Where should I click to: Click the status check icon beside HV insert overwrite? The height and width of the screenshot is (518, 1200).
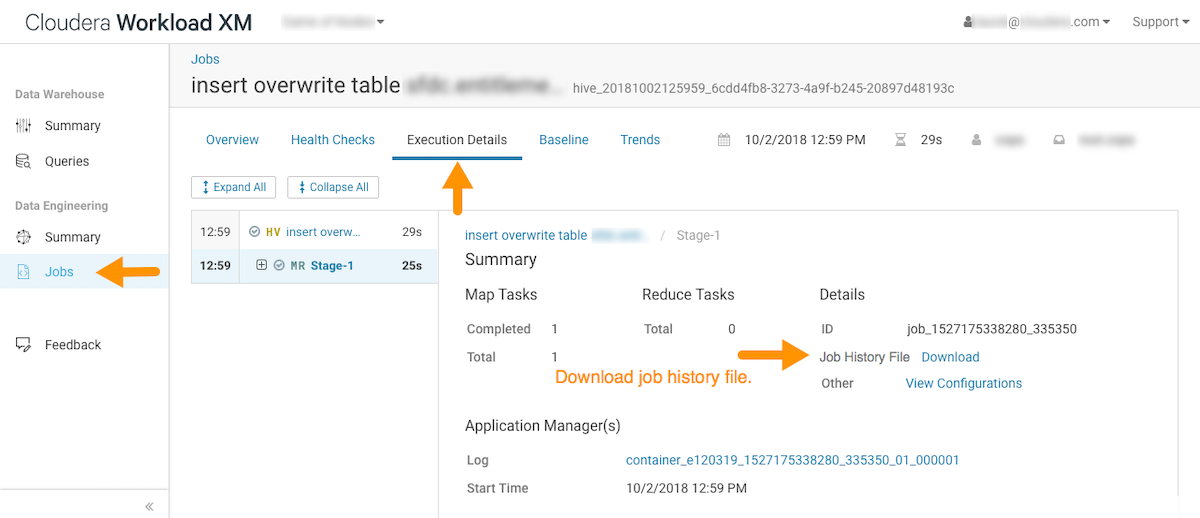coord(255,232)
